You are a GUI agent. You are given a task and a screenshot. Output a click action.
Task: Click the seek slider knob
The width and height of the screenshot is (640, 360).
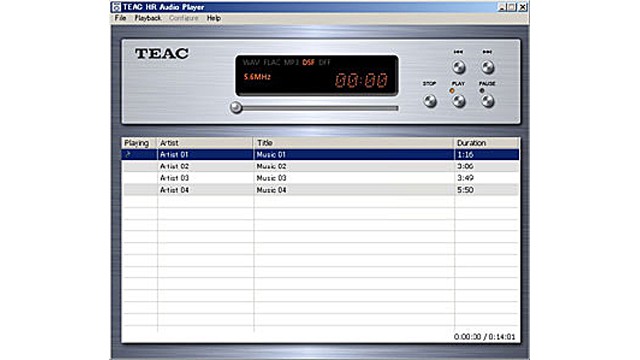(236, 108)
